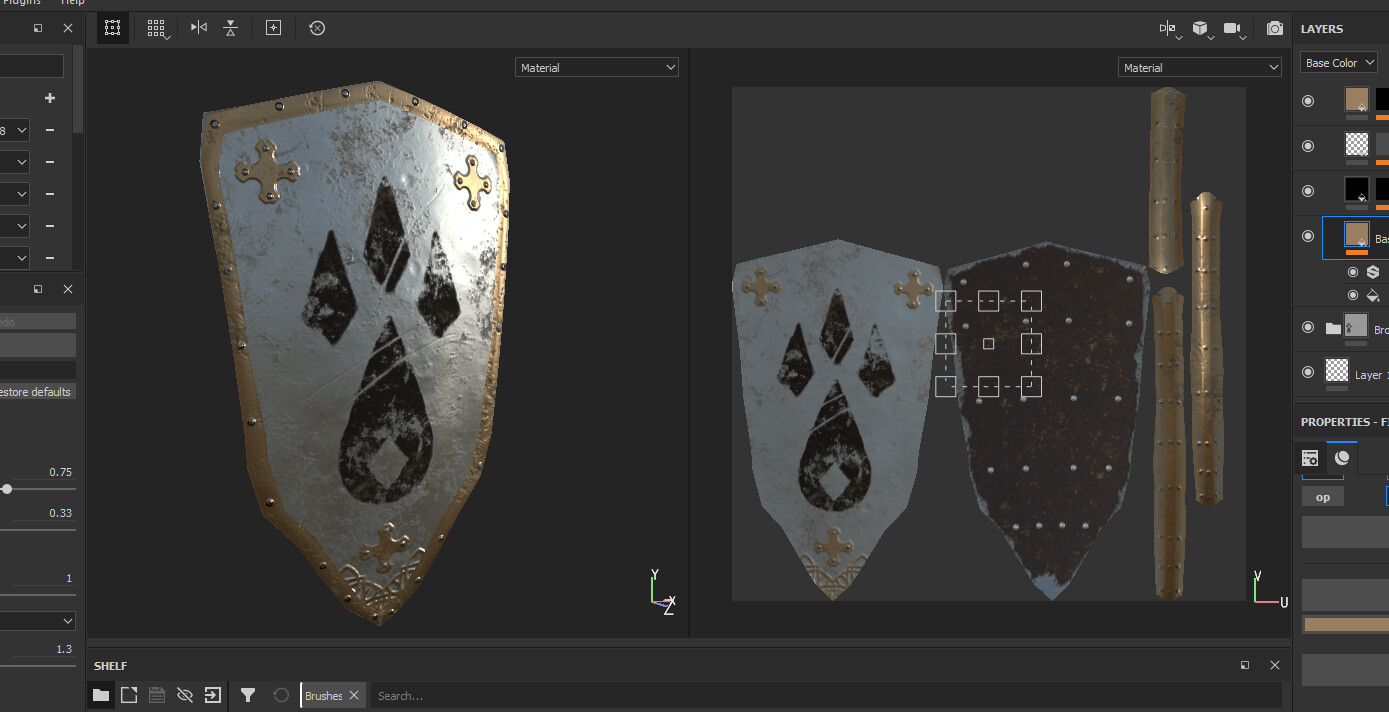The image size is (1389, 712).
Task: Select the Layer 1 checkerboard thumbnail
Action: pyautogui.click(x=1337, y=371)
